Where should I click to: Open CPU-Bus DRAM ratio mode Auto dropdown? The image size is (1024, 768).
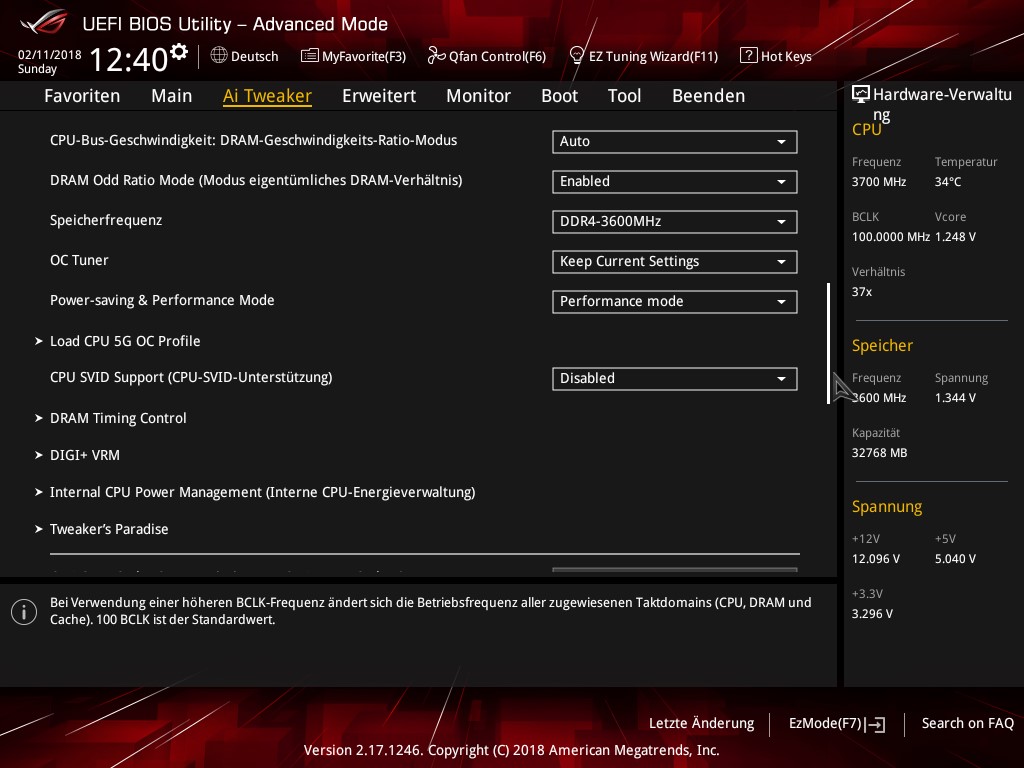point(675,142)
